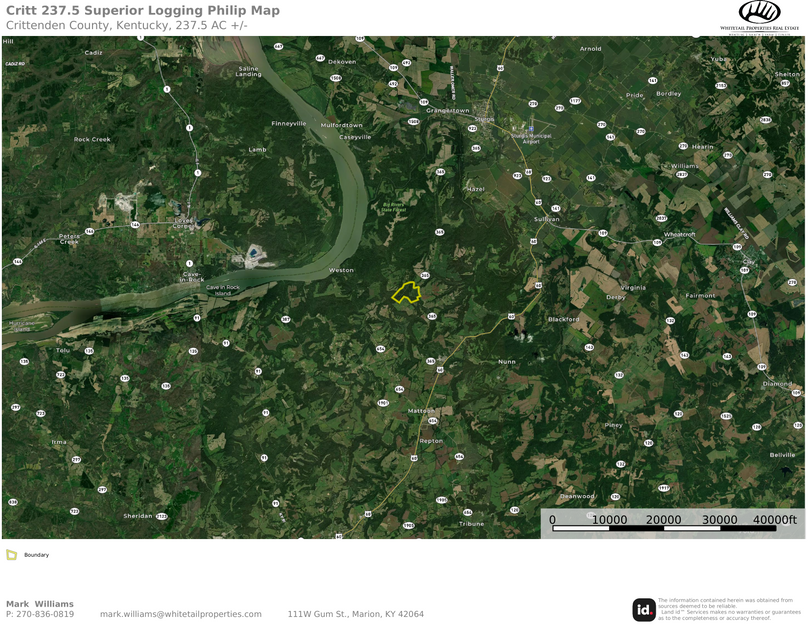Click the Hurricane Island label on river
This screenshot has width=808, height=625.
[22, 326]
